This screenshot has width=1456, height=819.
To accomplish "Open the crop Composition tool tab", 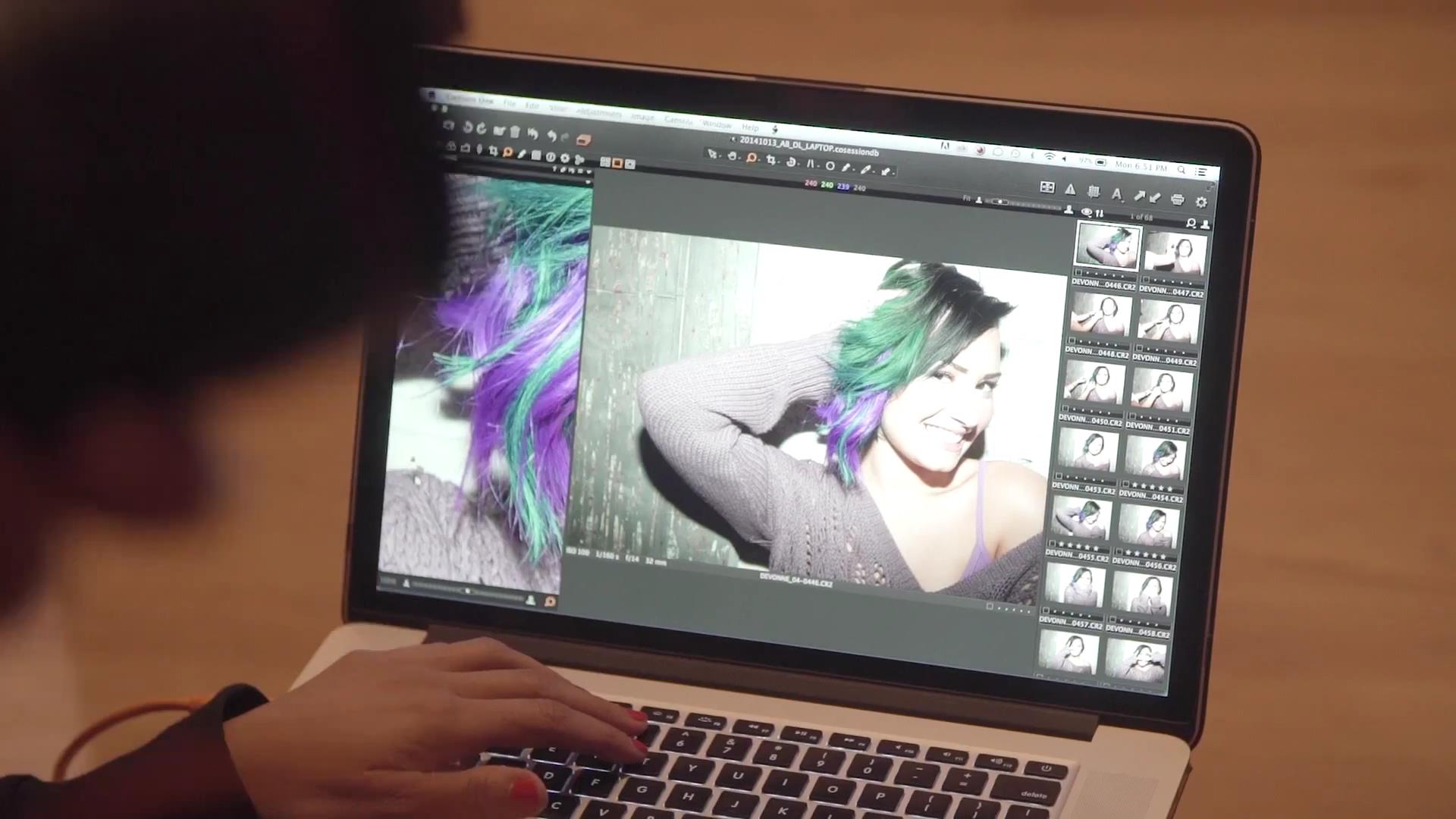I will (x=493, y=151).
